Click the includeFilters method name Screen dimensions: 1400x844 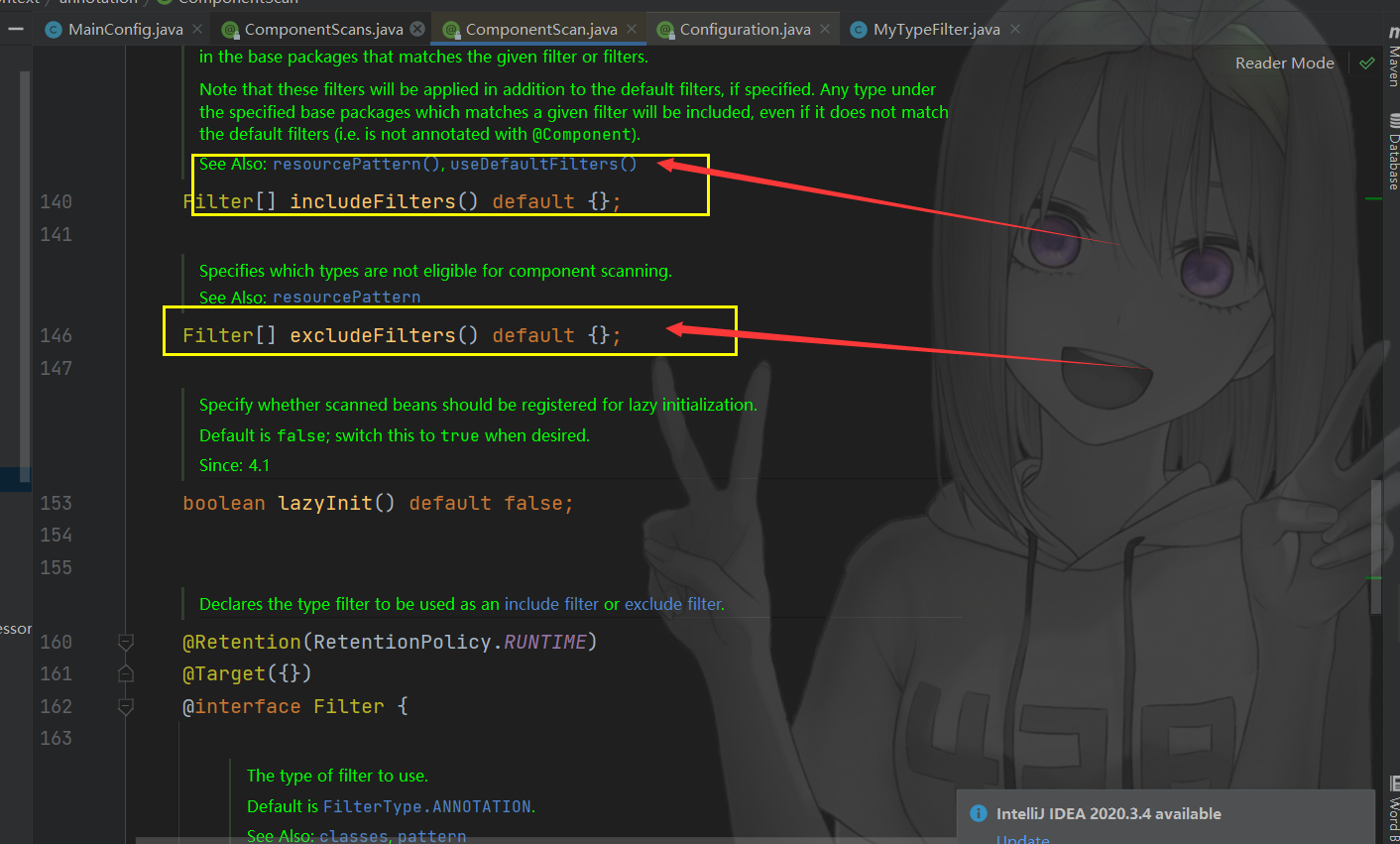point(372,201)
